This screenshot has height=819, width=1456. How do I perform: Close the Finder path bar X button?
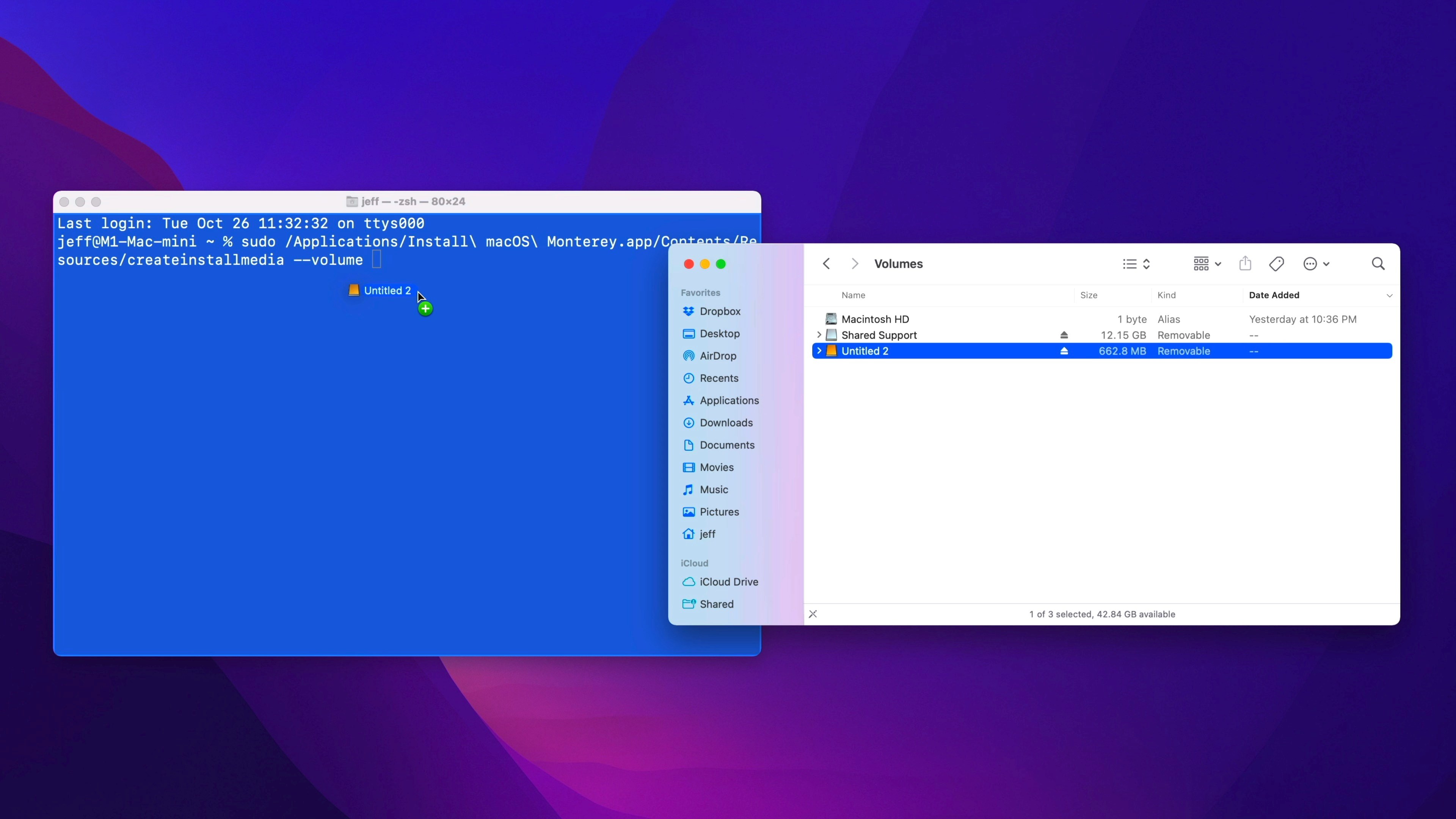813,614
